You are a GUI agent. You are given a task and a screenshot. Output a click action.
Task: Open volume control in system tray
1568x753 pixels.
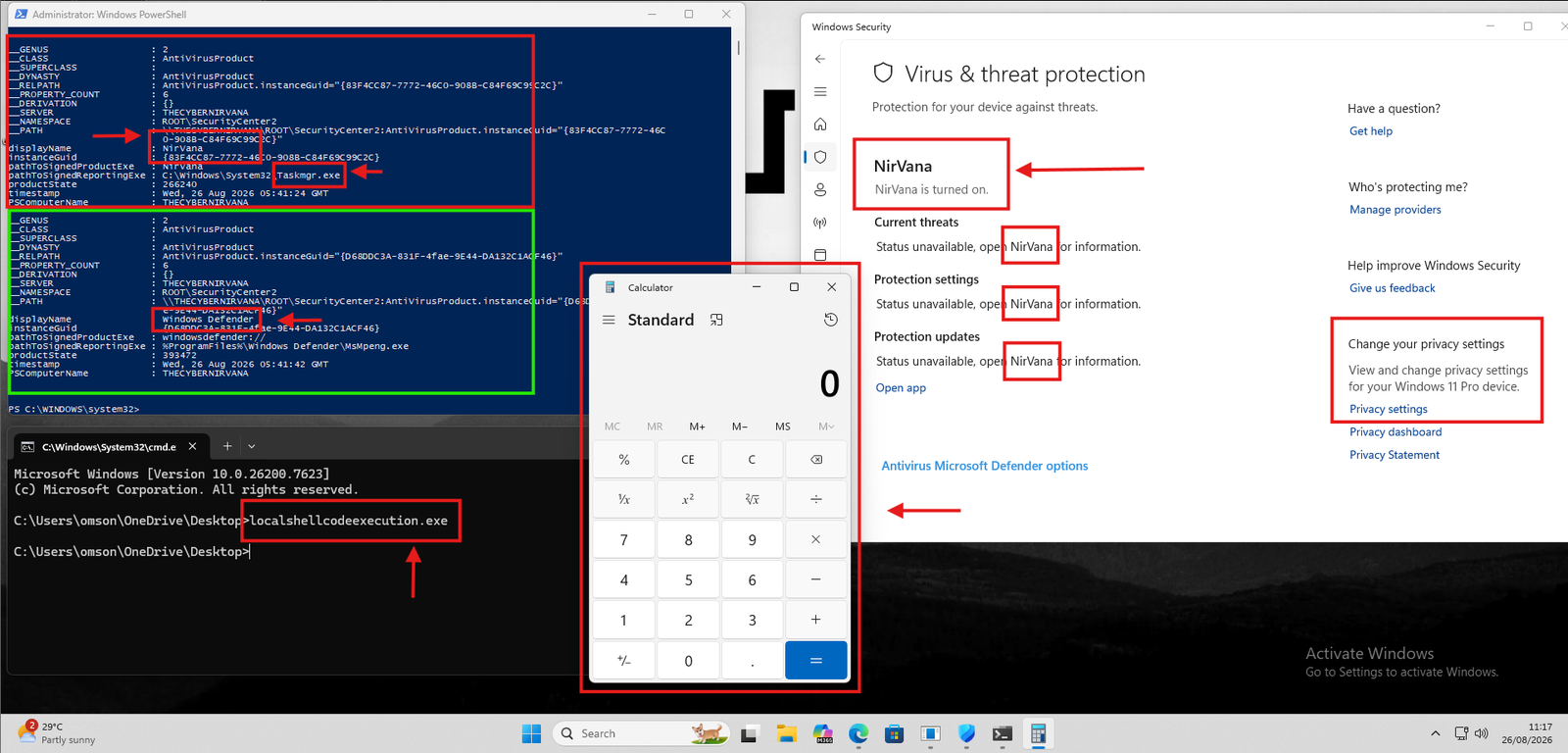point(1481,733)
